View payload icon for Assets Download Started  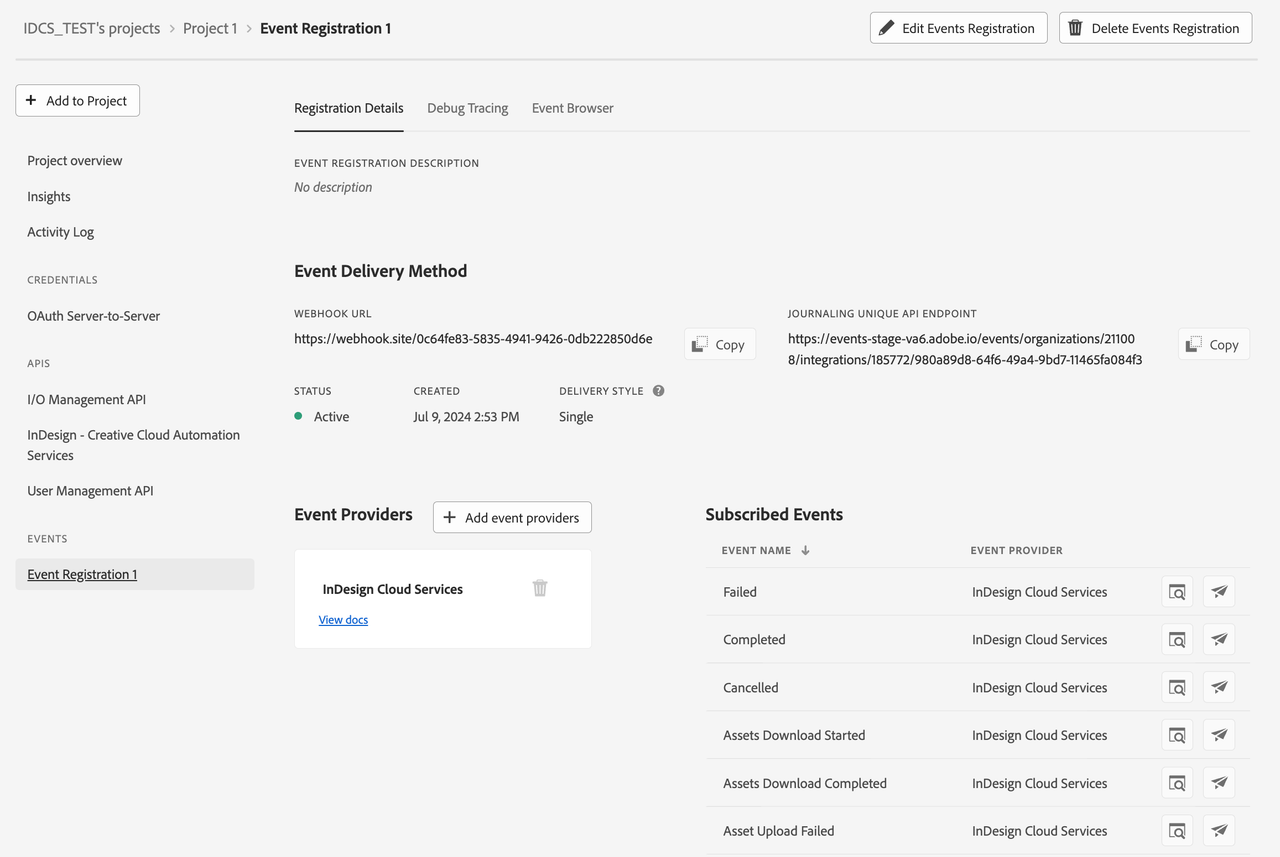pos(1178,735)
